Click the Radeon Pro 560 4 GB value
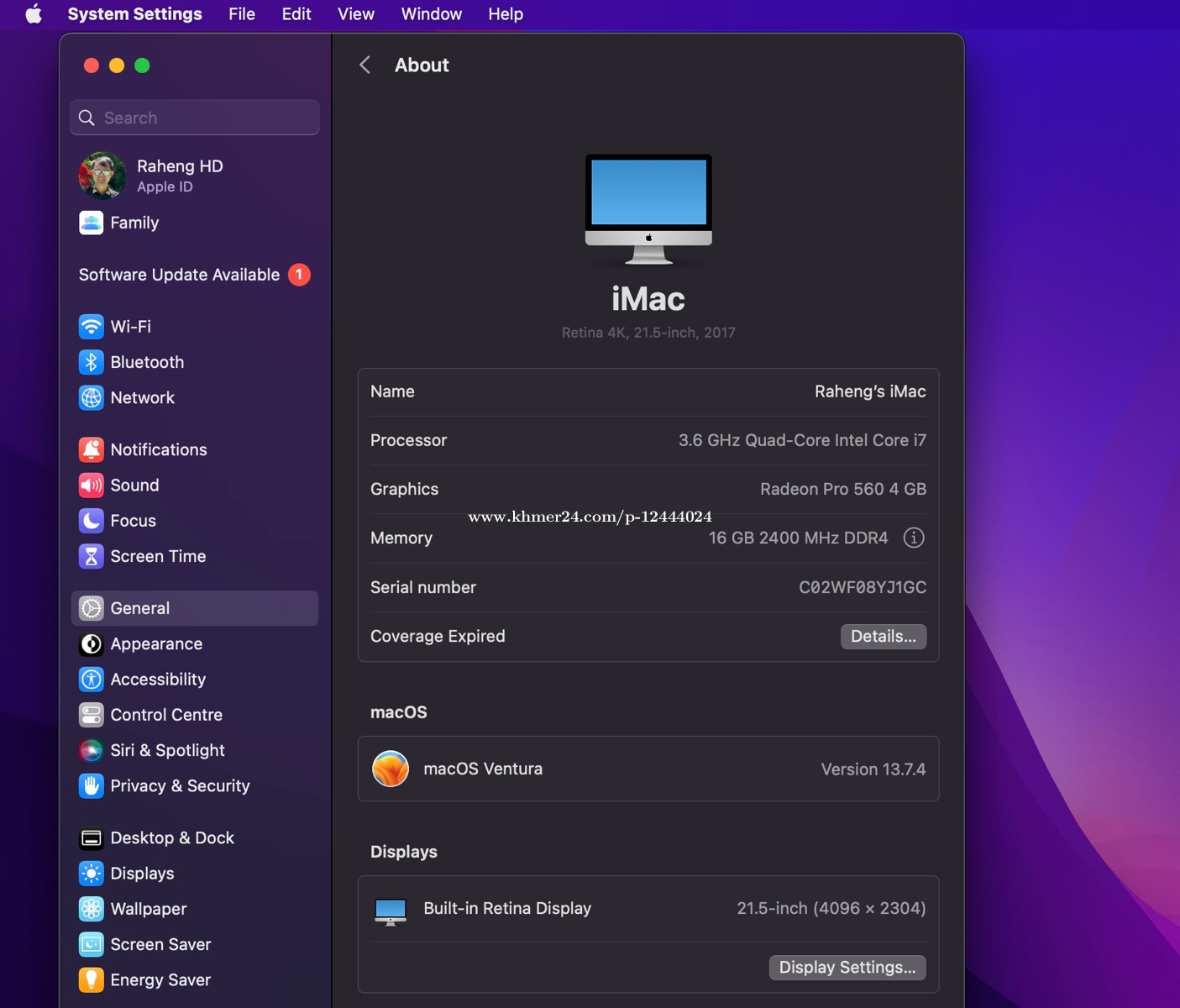This screenshot has width=1180, height=1008. (x=843, y=489)
